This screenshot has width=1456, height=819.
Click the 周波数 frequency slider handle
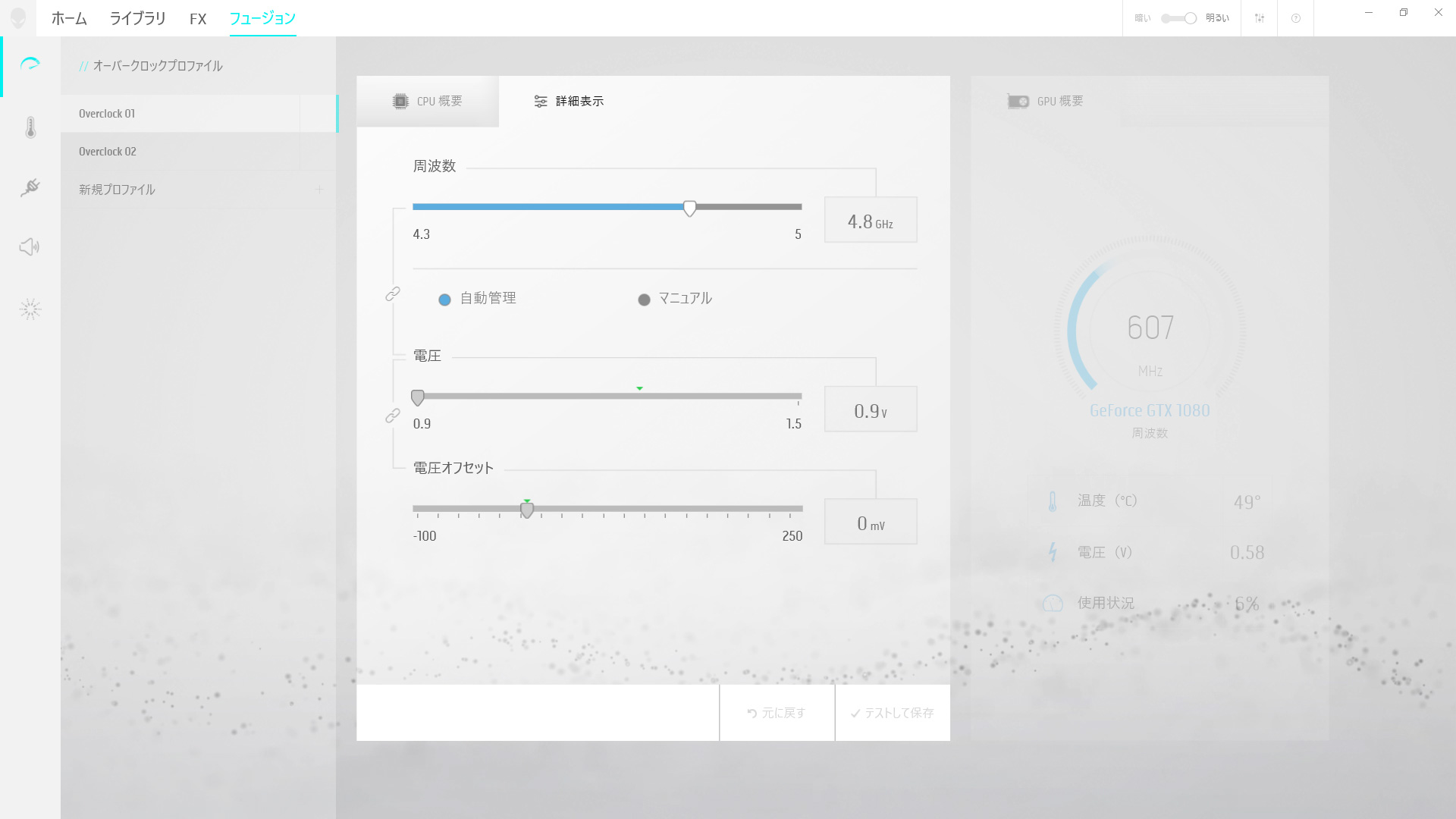(689, 209)
